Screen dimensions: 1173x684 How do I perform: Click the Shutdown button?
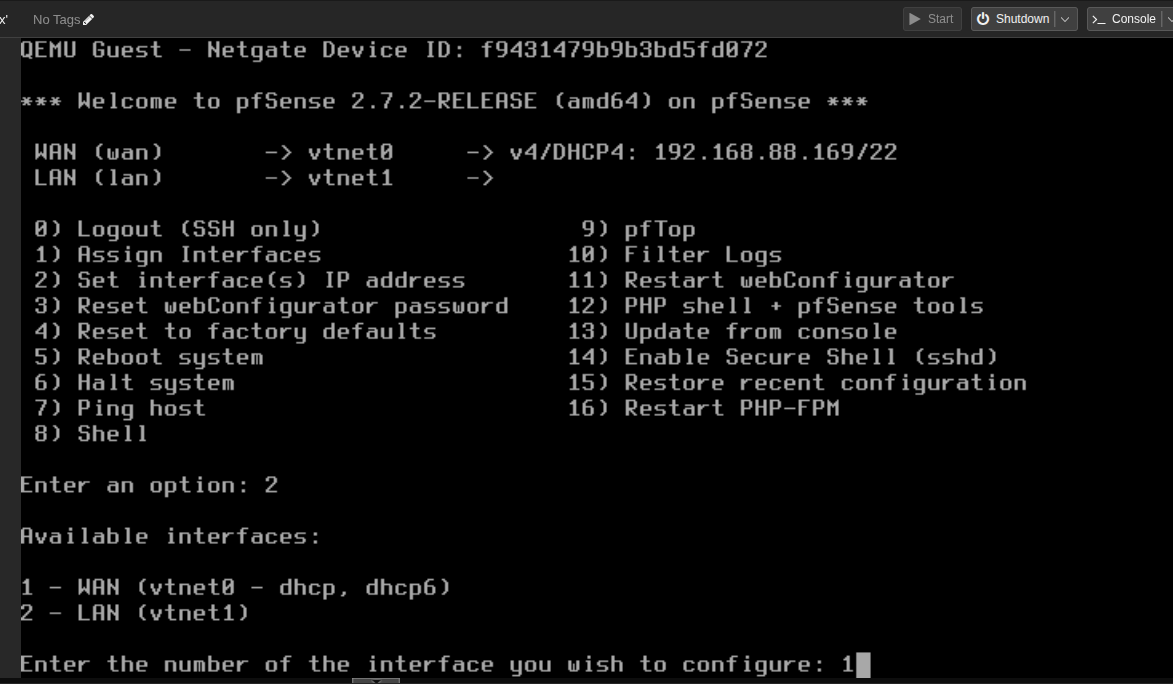tap(1020, 18)
